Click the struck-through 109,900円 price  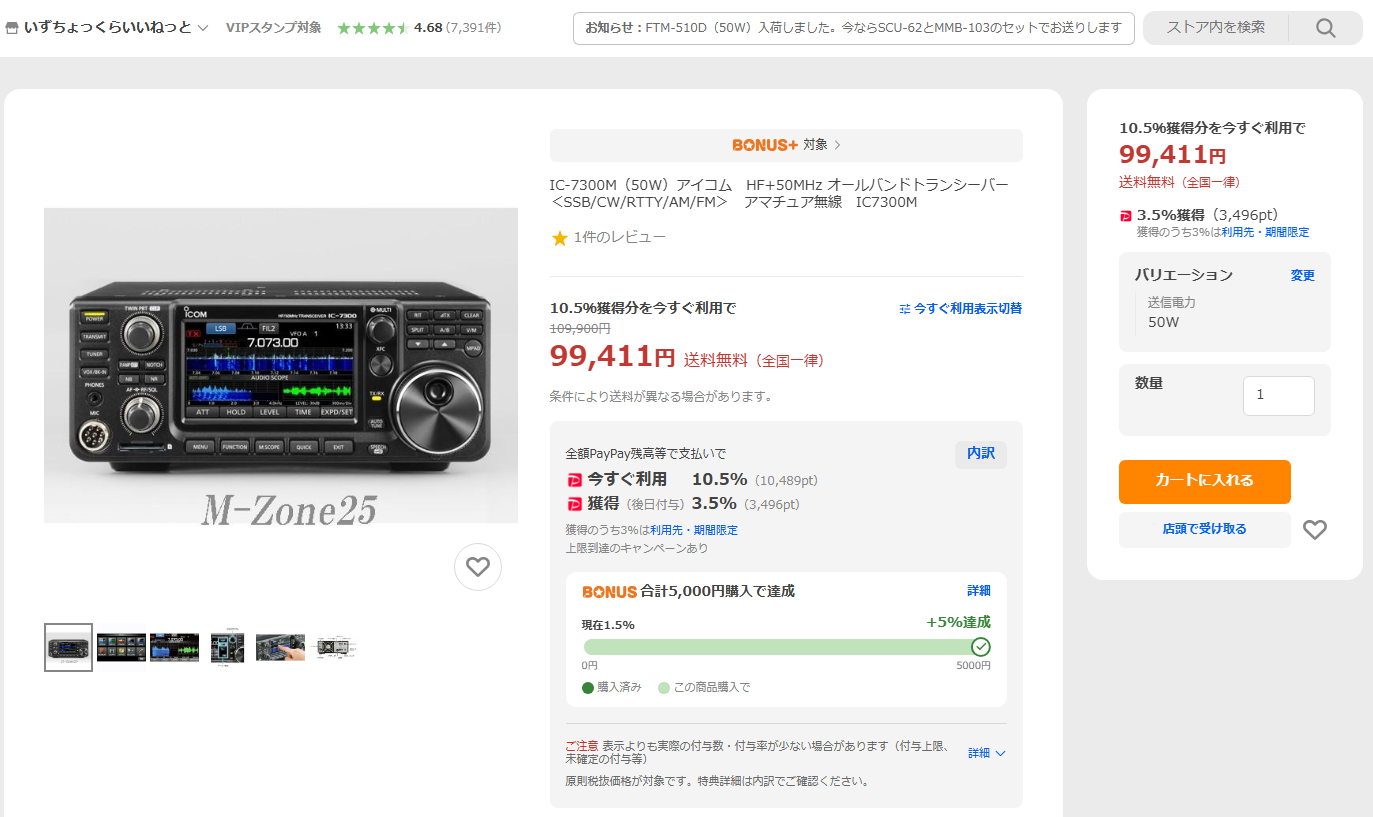pos(580,328)
